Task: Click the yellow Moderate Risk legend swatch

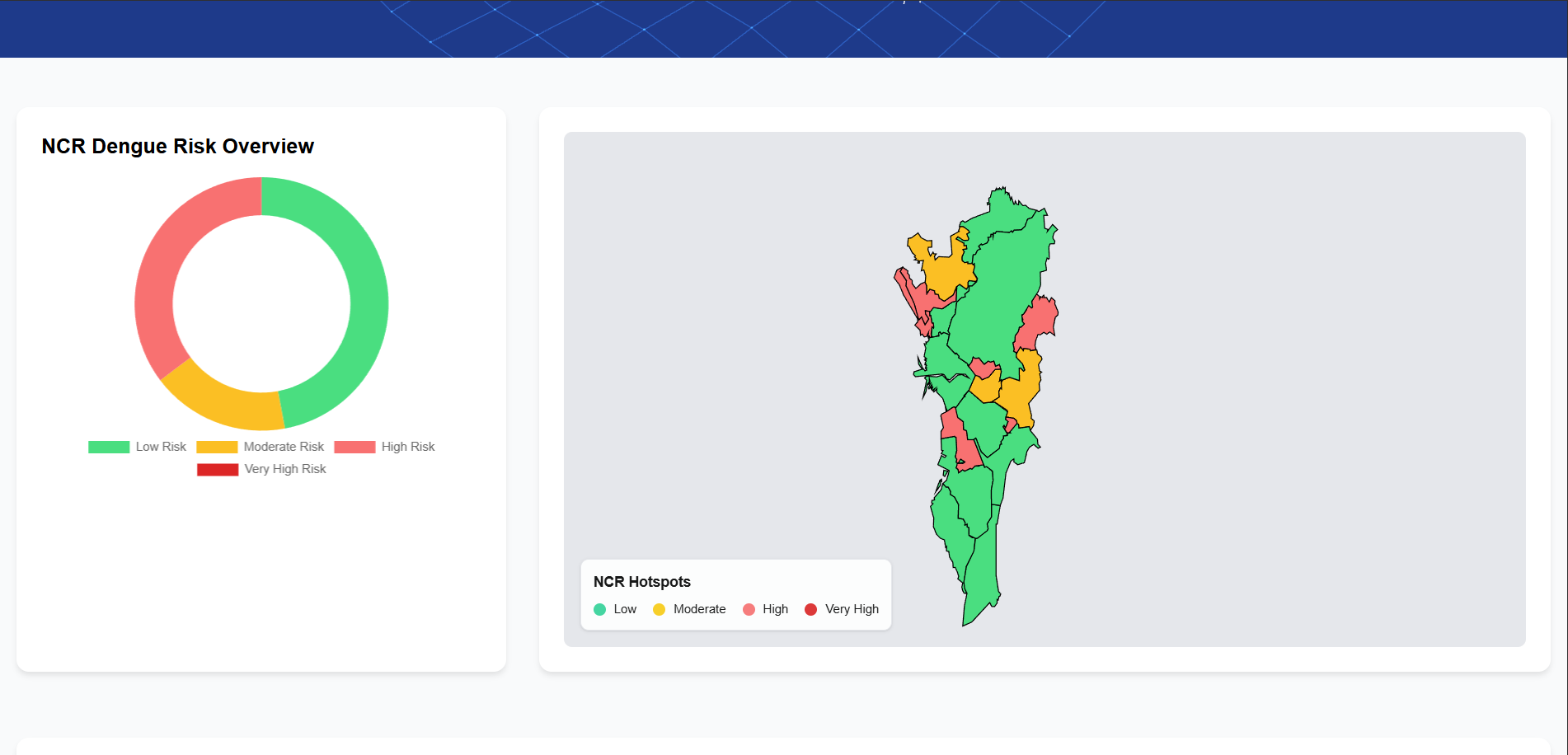Action: pyautogui.click(x=217, y=447)
